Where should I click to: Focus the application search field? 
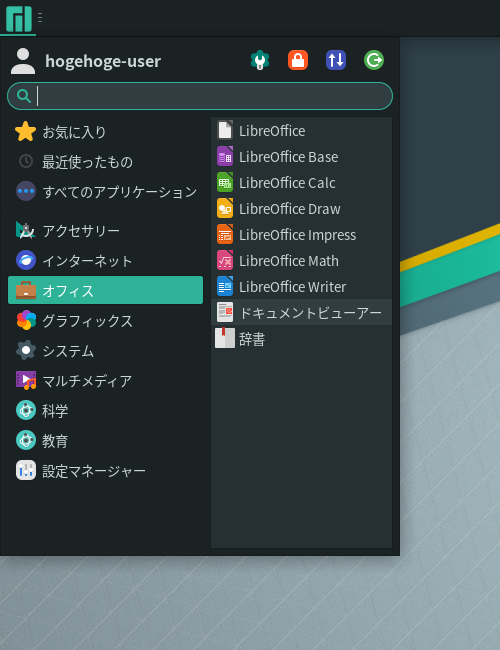[200, 96]
